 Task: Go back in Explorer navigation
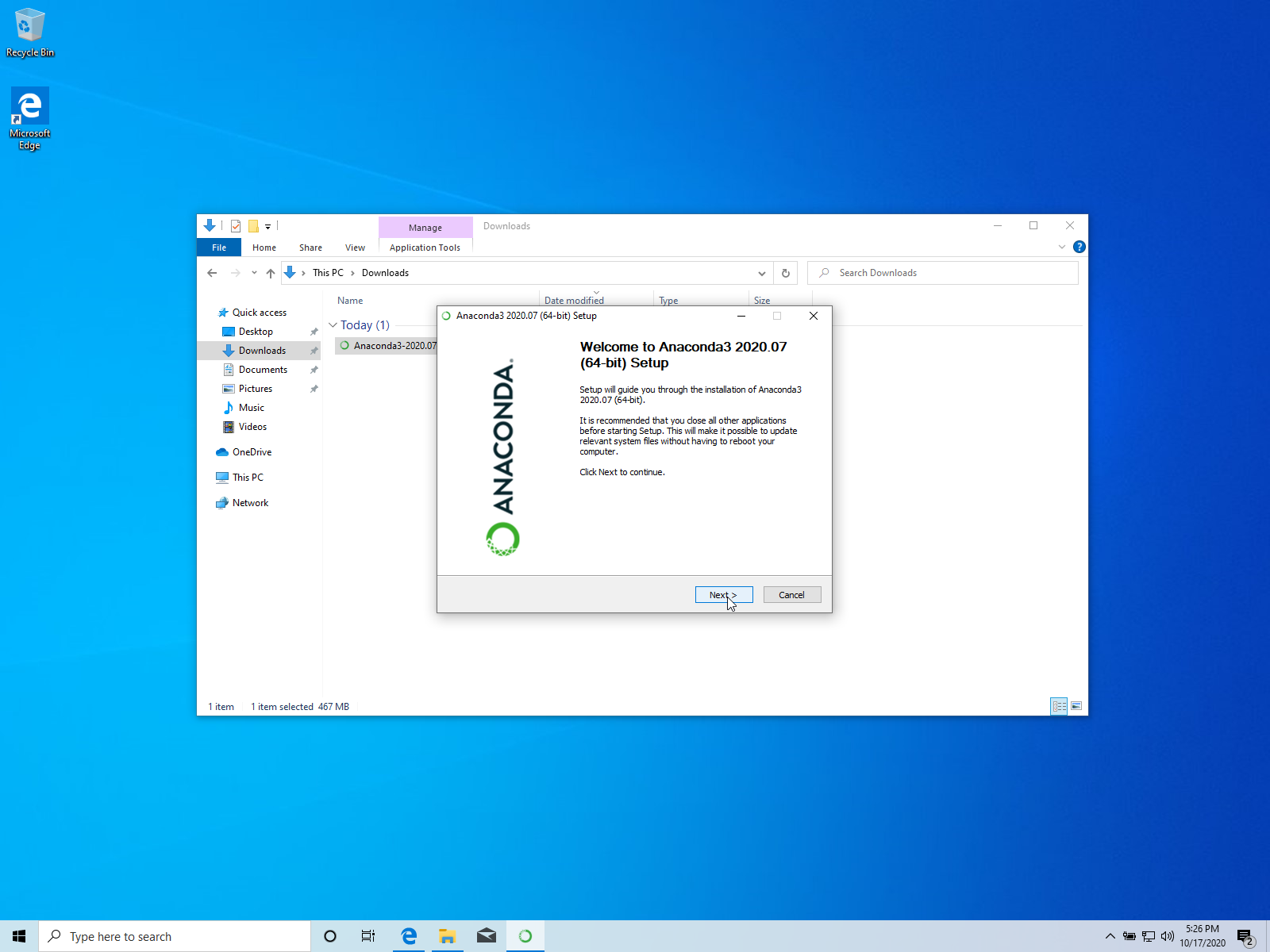click(212, 273)
